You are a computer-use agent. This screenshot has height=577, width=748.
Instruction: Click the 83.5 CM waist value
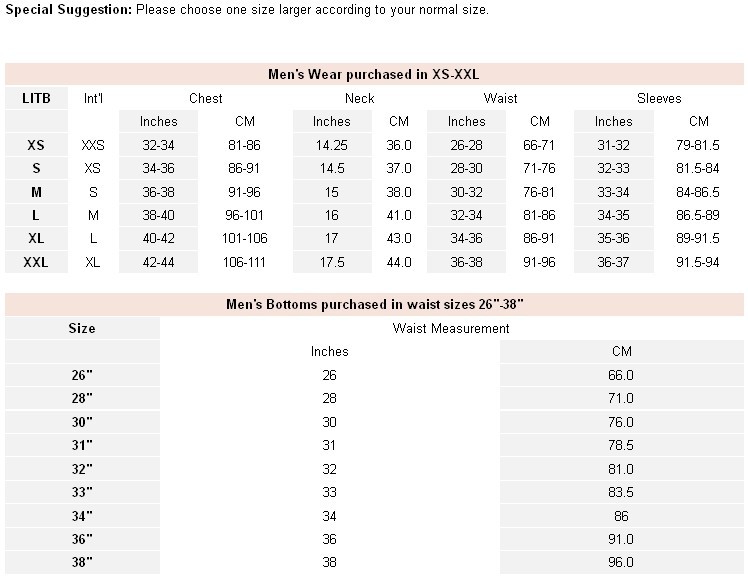pyautogui.click(x=621, y=492)
